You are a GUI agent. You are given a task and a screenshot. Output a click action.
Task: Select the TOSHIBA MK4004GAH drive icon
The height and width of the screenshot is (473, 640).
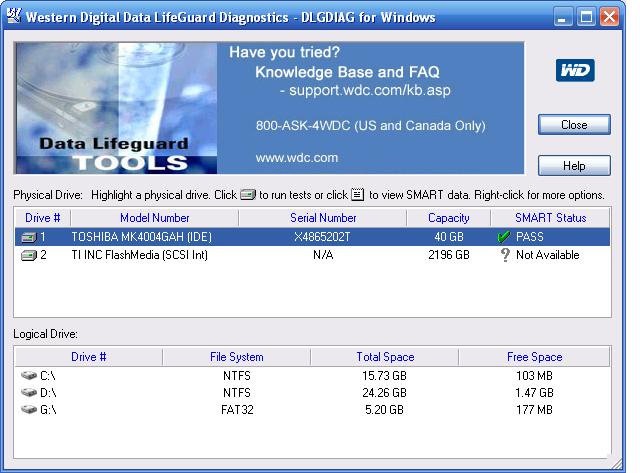pyautogui.click(x=29, y=237)
